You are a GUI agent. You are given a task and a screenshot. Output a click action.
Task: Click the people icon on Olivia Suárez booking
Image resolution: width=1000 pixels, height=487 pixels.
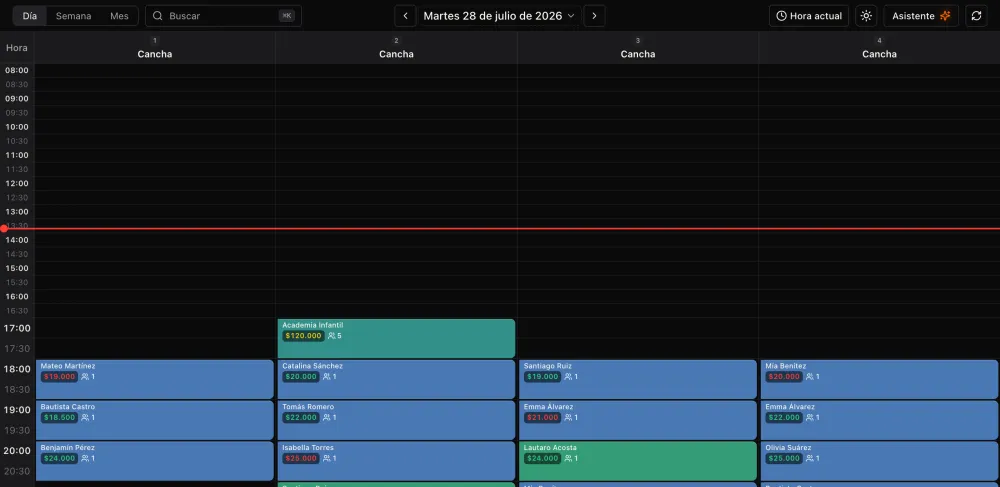pos(810,458)
